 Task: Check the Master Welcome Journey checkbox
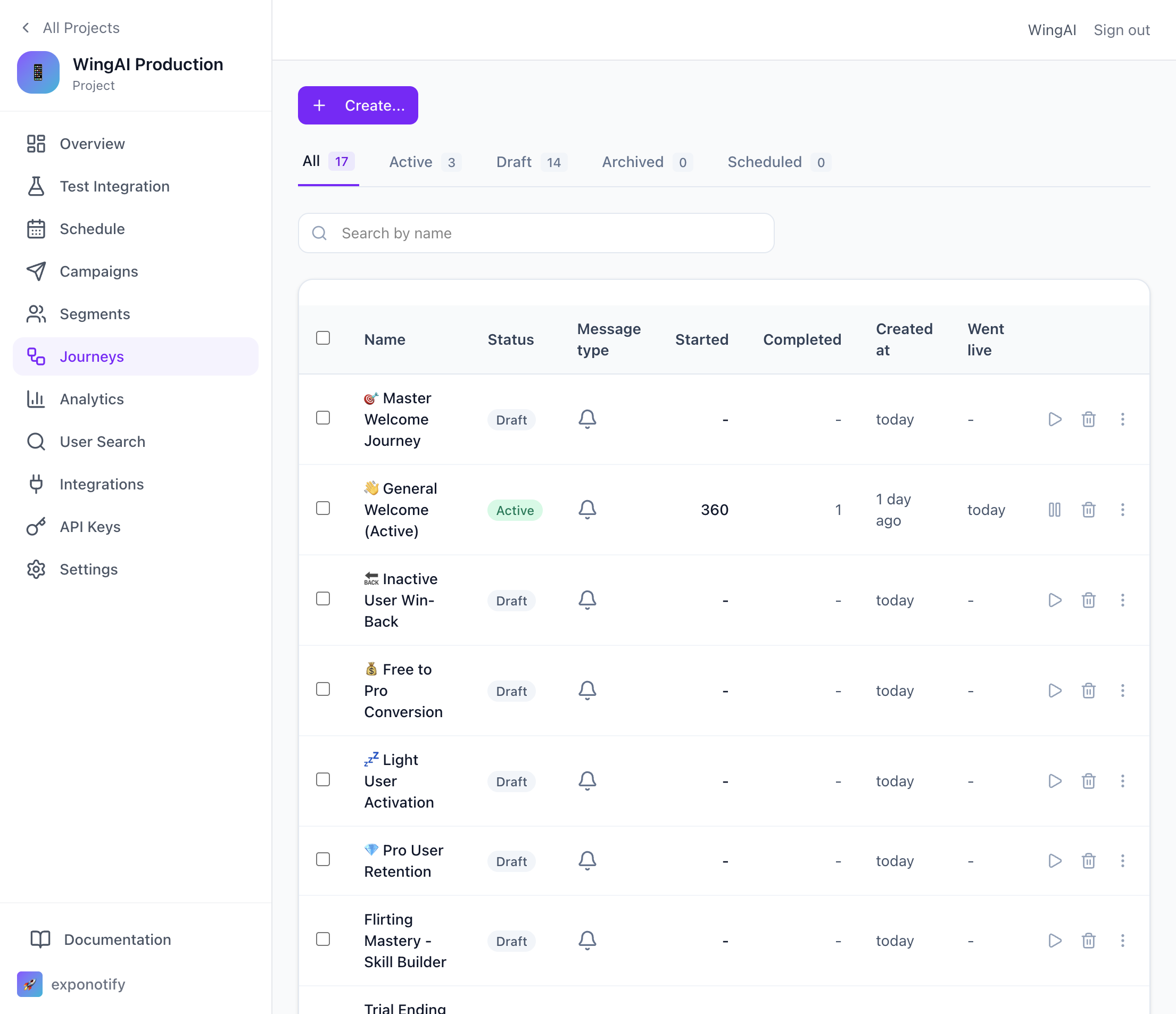click(323, 418)
